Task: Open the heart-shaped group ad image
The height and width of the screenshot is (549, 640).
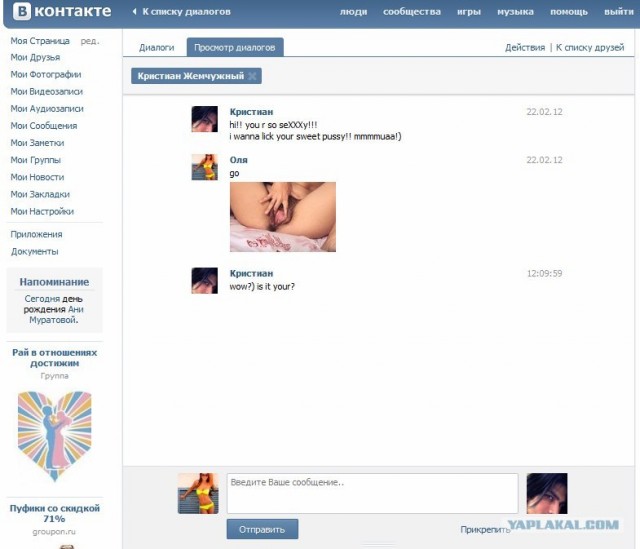Action: 55,436
